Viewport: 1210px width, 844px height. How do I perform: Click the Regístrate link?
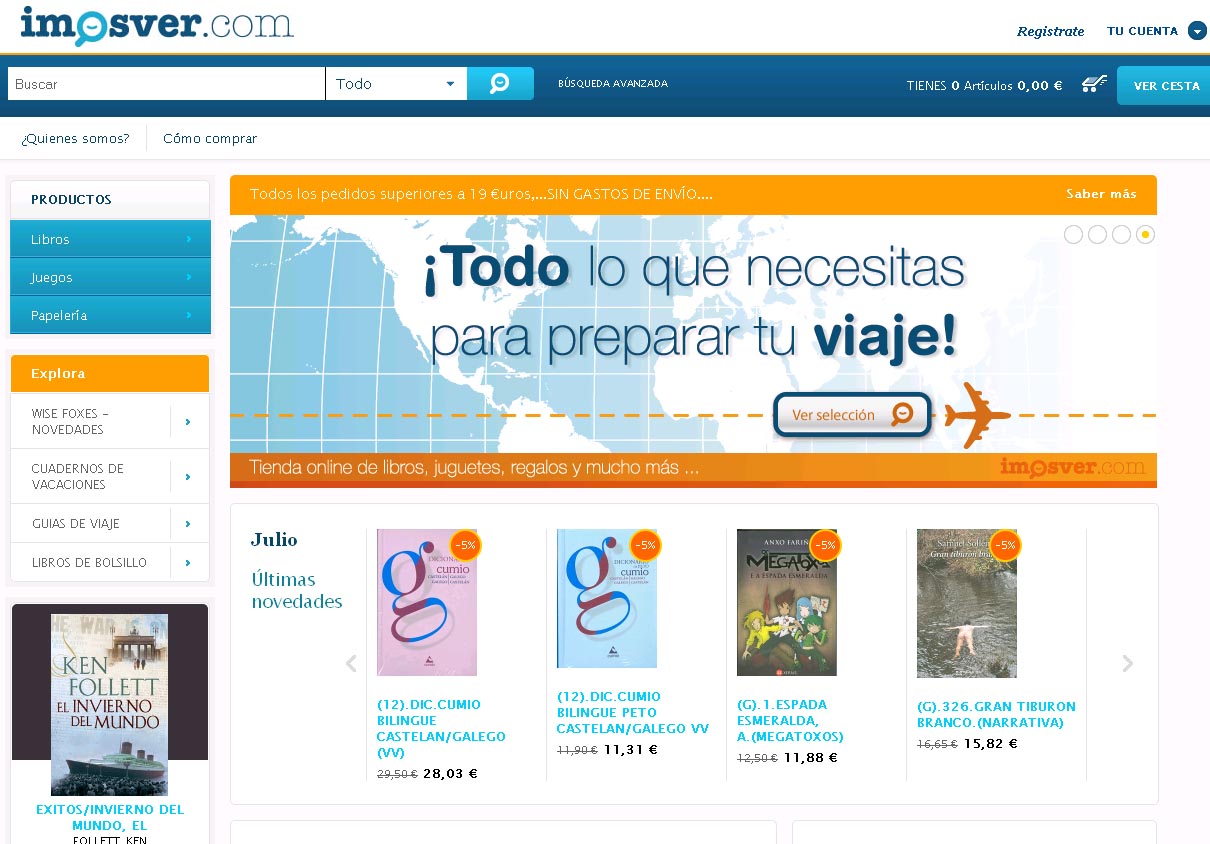click(x=1051, y=31)
